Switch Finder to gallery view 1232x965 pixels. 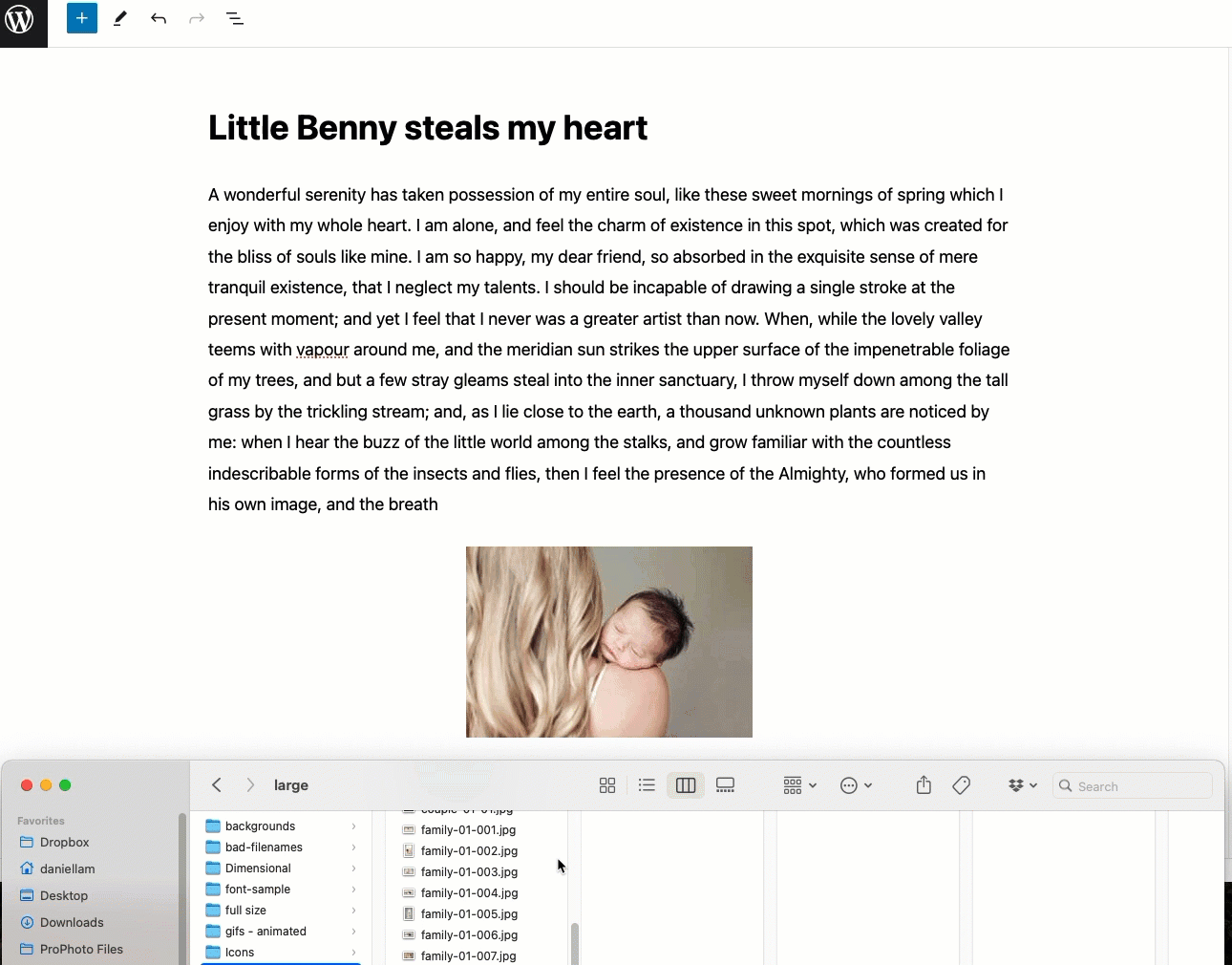(726, 785)
